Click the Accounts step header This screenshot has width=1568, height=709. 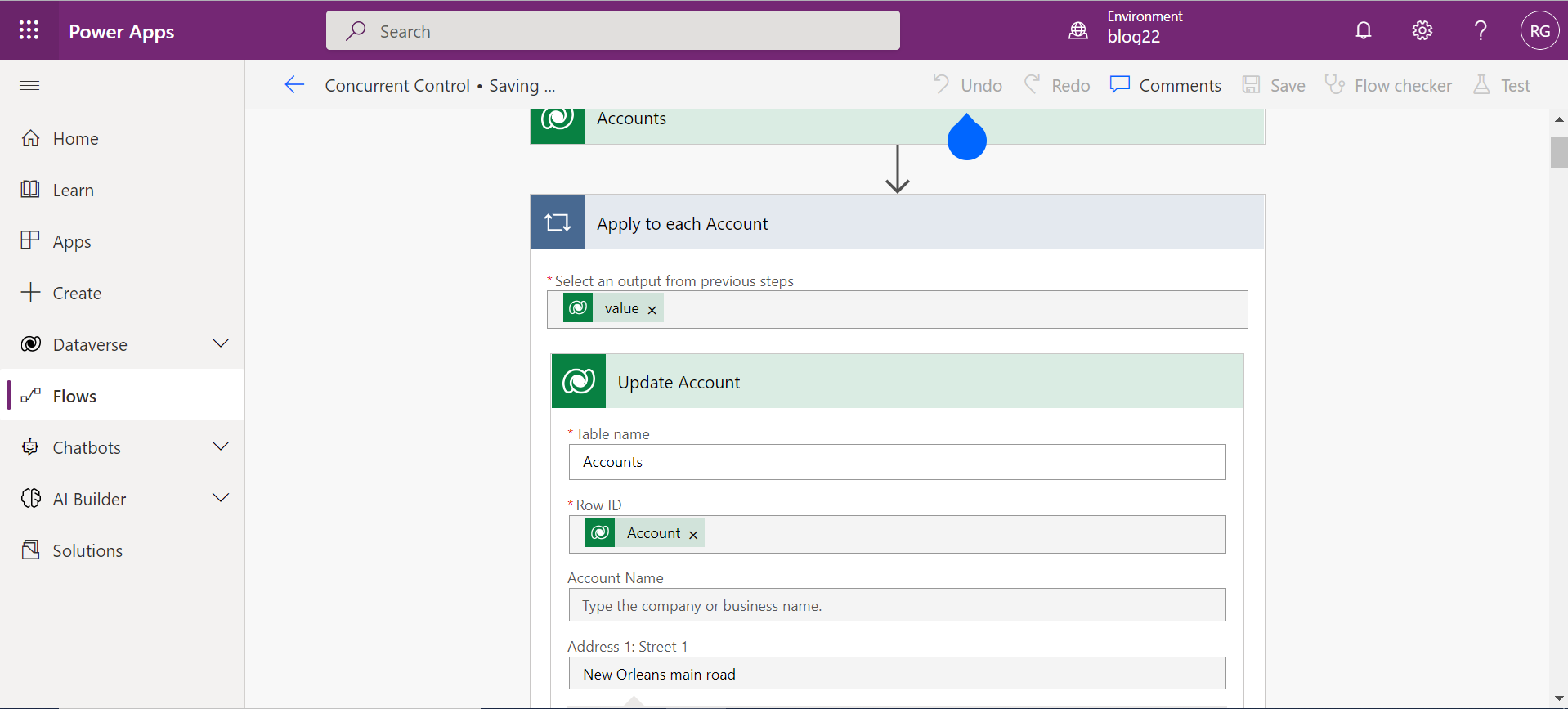pyautogui.click(x=897, y=126)
